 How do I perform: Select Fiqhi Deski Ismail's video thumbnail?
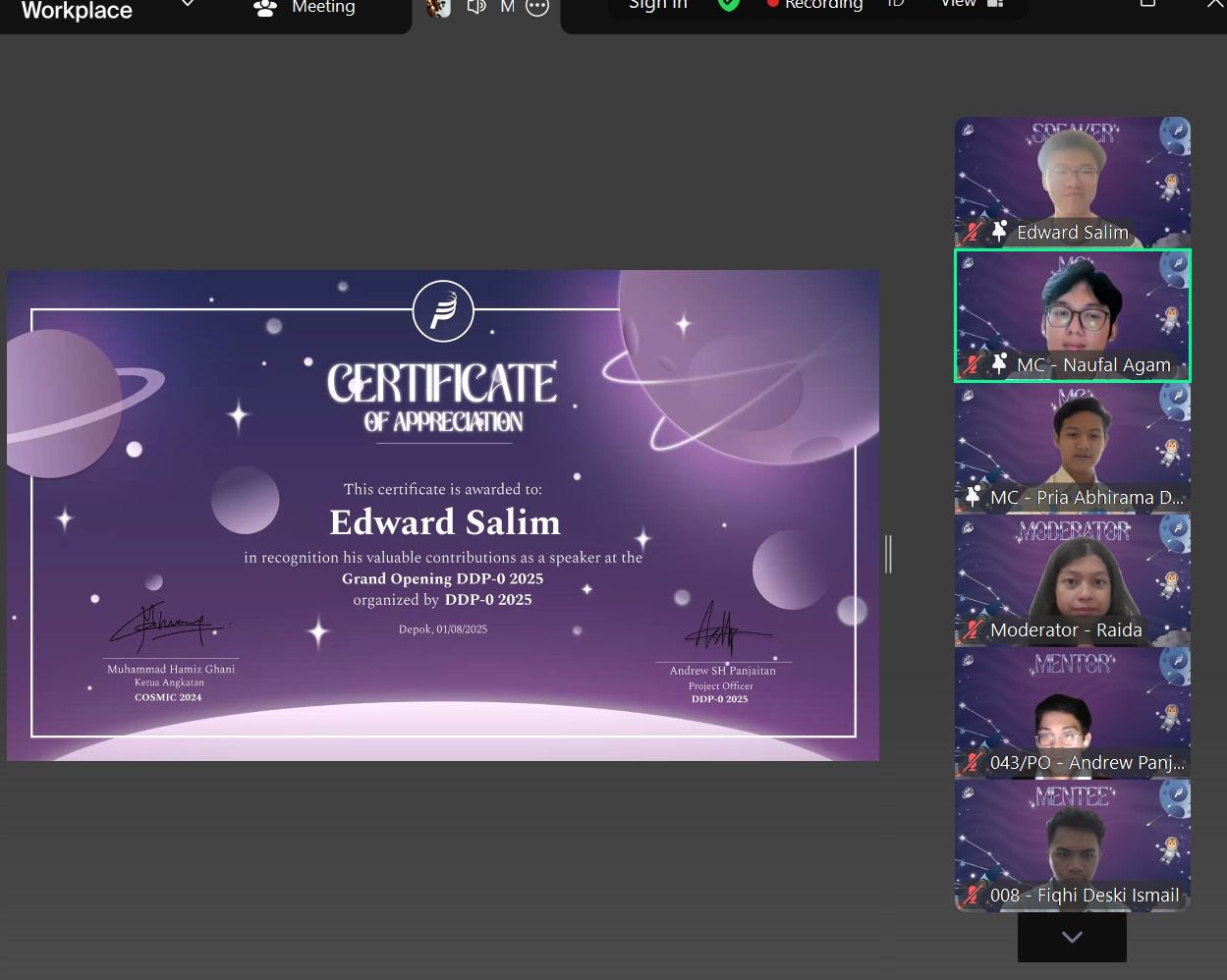pyautogui.click(x=1073, y=845)
